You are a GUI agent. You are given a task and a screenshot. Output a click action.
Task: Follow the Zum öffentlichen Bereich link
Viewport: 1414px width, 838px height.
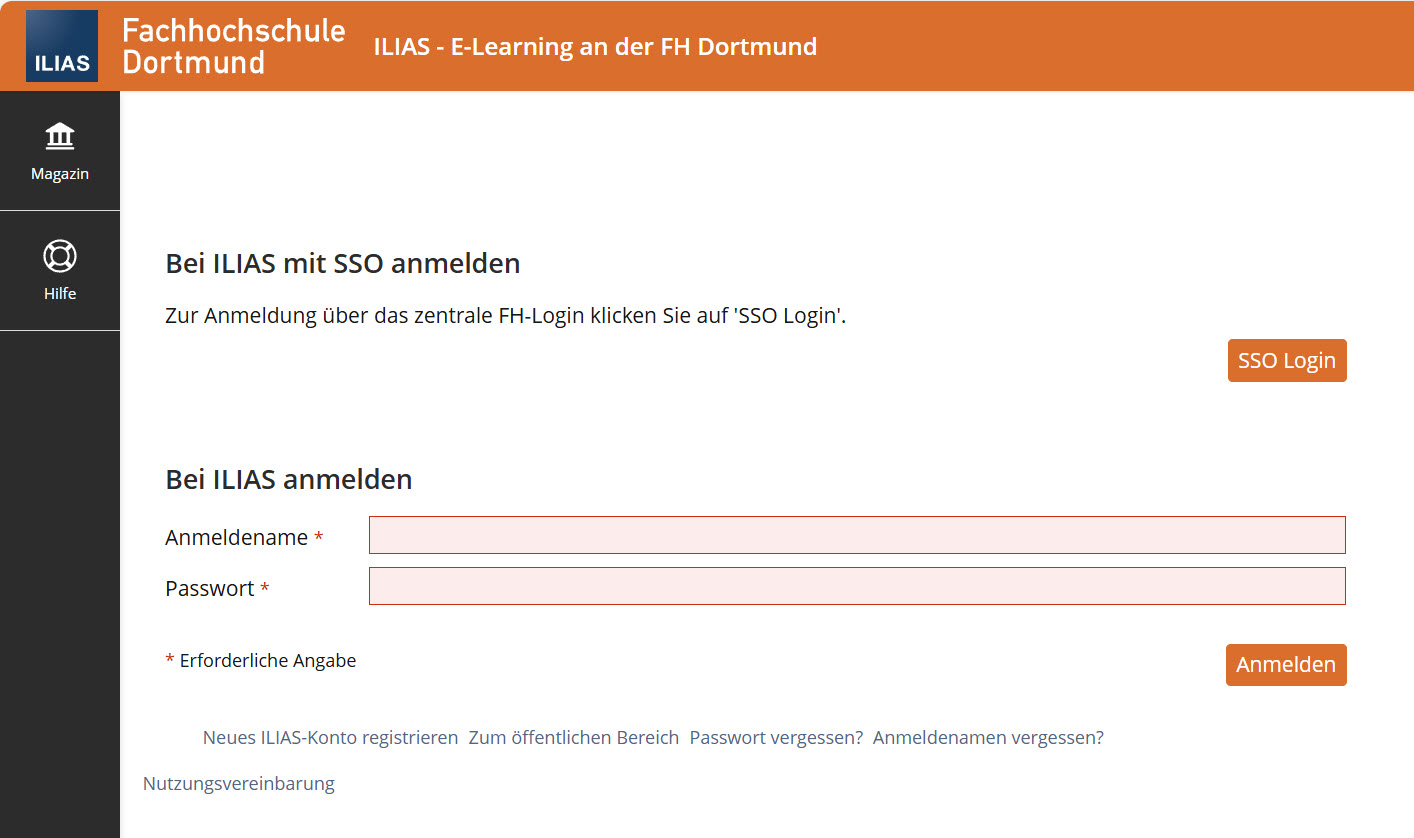pos(573,737)
